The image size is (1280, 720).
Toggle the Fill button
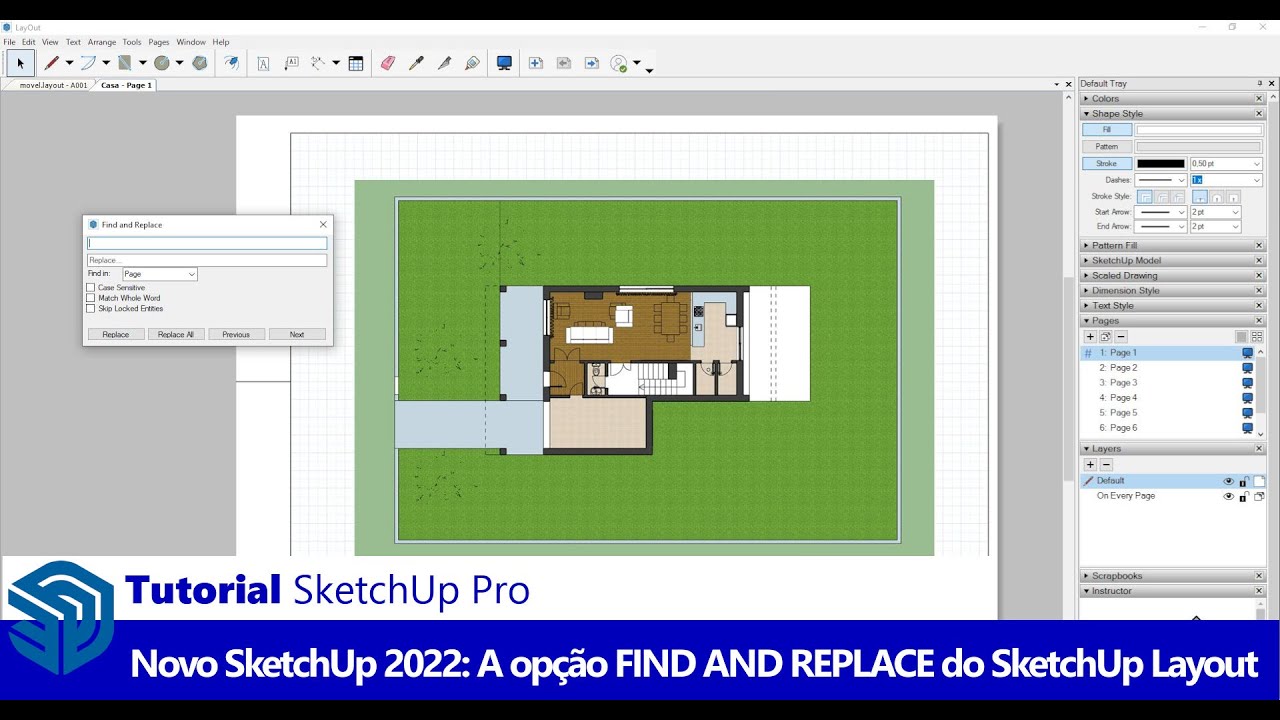tap(1107, 130)
